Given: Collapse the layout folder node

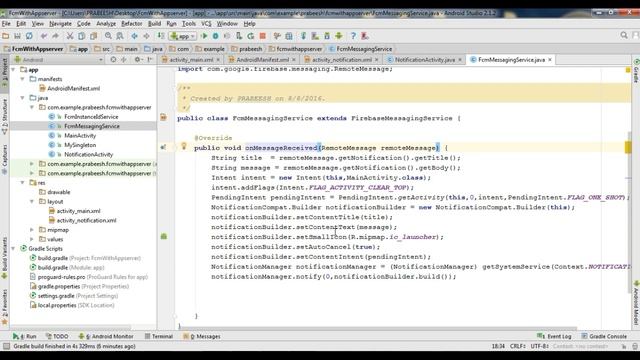Looking at the screenshot, I should coord(32,202).
